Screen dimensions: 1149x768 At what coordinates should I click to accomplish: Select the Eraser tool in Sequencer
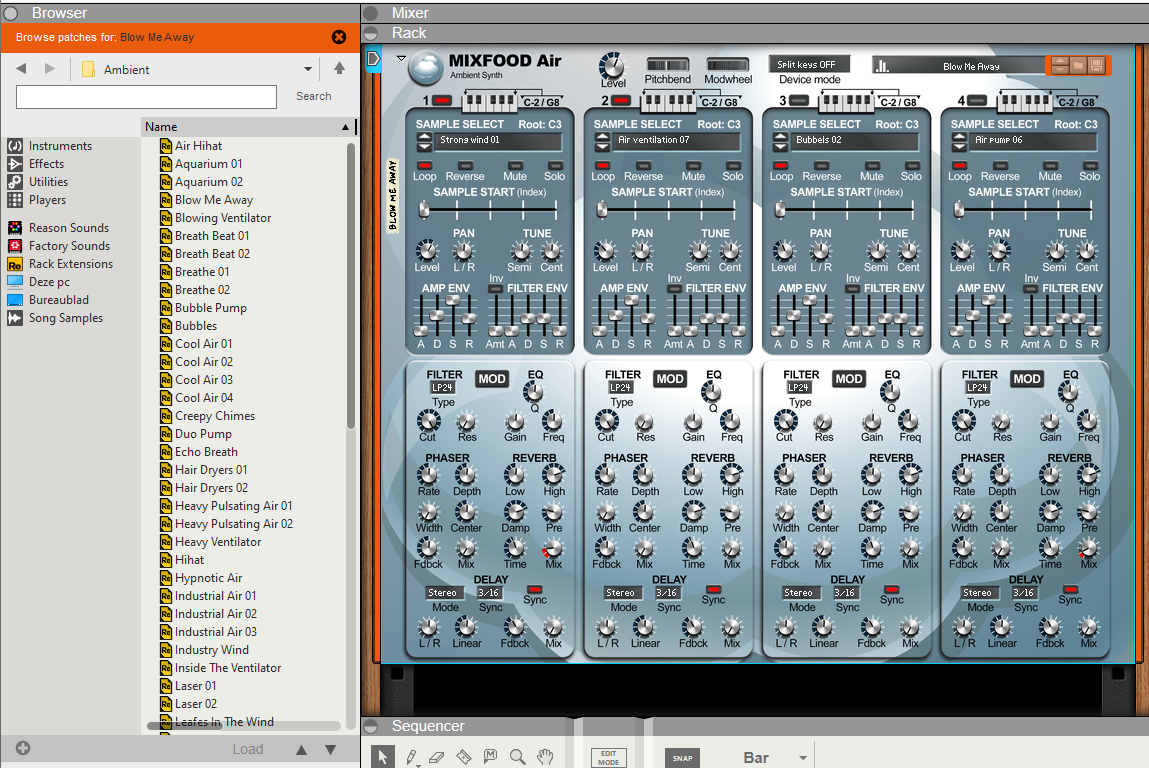click(437, 757)
